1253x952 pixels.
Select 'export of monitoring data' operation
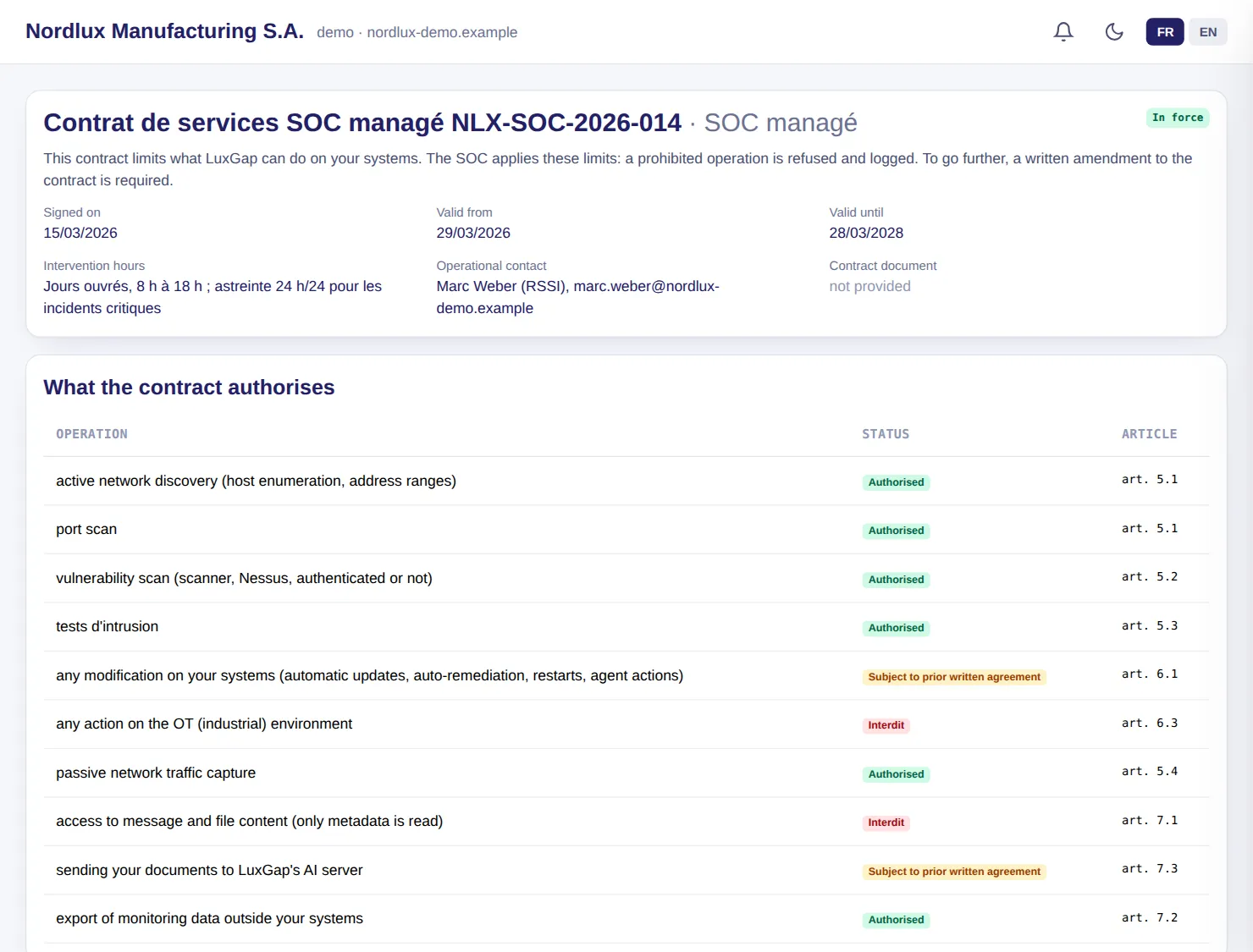209,918
